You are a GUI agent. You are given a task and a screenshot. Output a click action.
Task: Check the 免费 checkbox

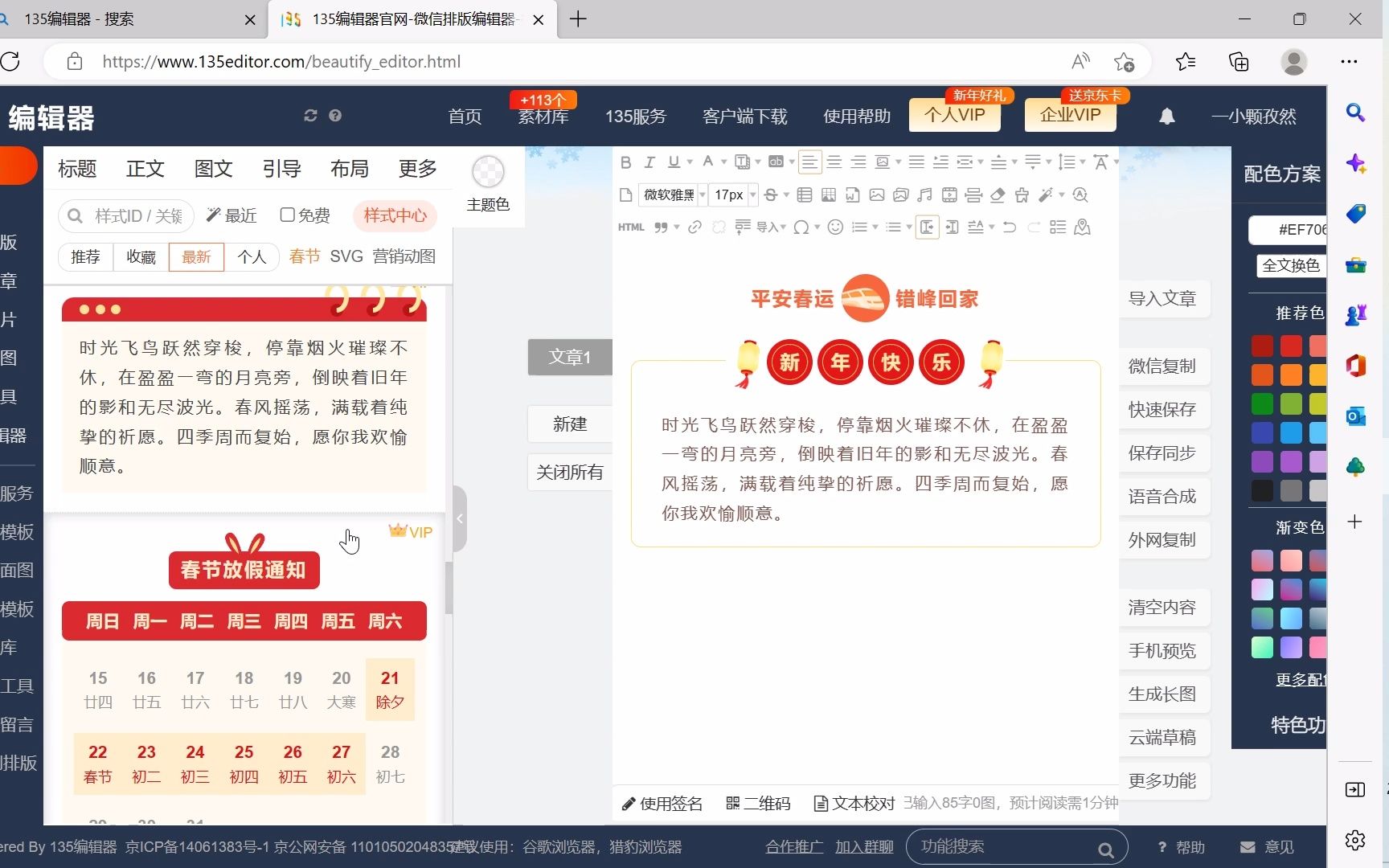click(x=287, y=215)
